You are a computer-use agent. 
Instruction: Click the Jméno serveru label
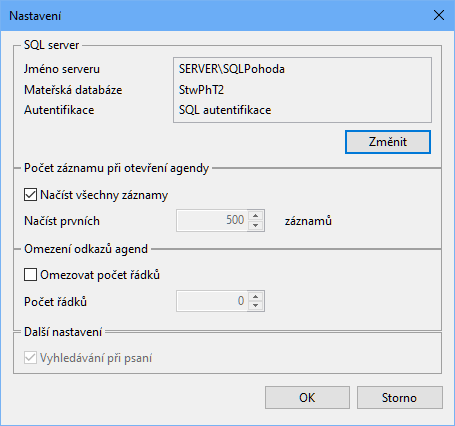tap(62, 69)
